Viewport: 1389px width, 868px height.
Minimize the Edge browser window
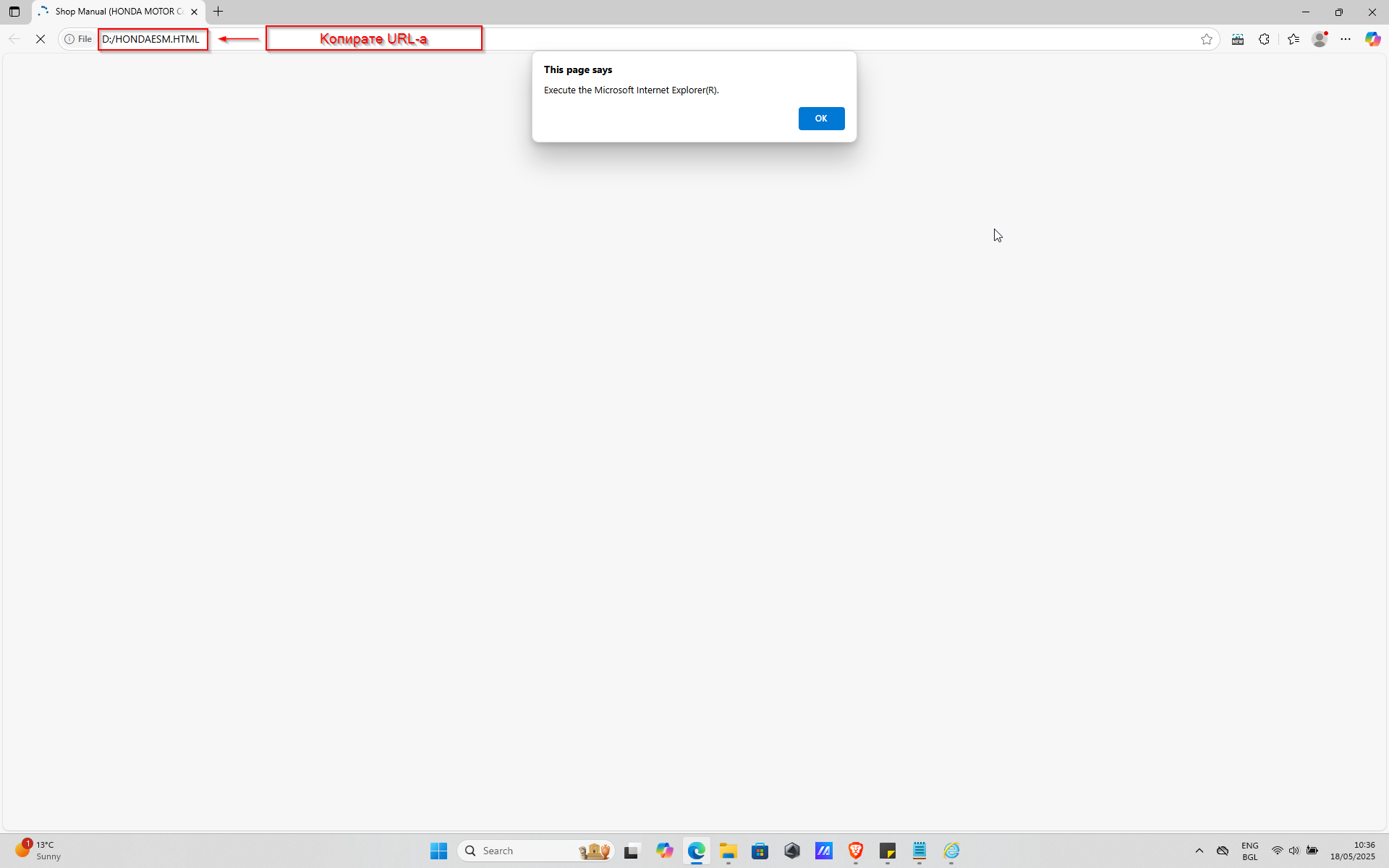pos(1306,12)
